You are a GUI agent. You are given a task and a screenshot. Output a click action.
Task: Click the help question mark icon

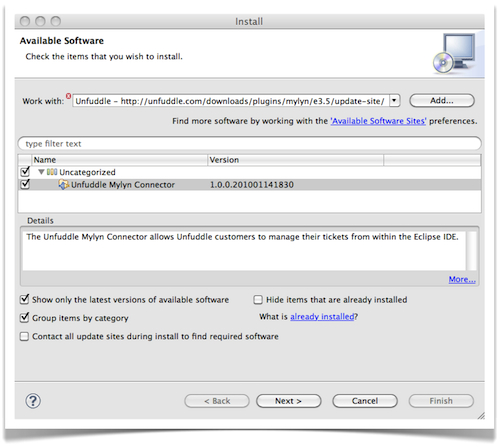(x=33, y=401)
